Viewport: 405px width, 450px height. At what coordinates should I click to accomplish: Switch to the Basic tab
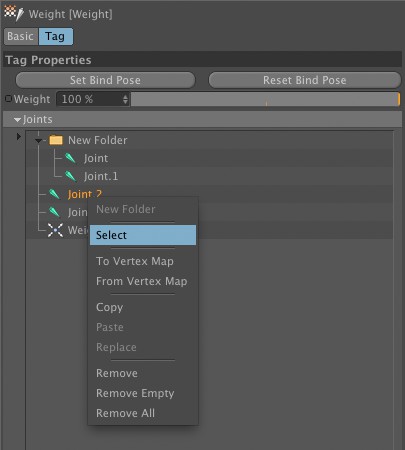21,36
